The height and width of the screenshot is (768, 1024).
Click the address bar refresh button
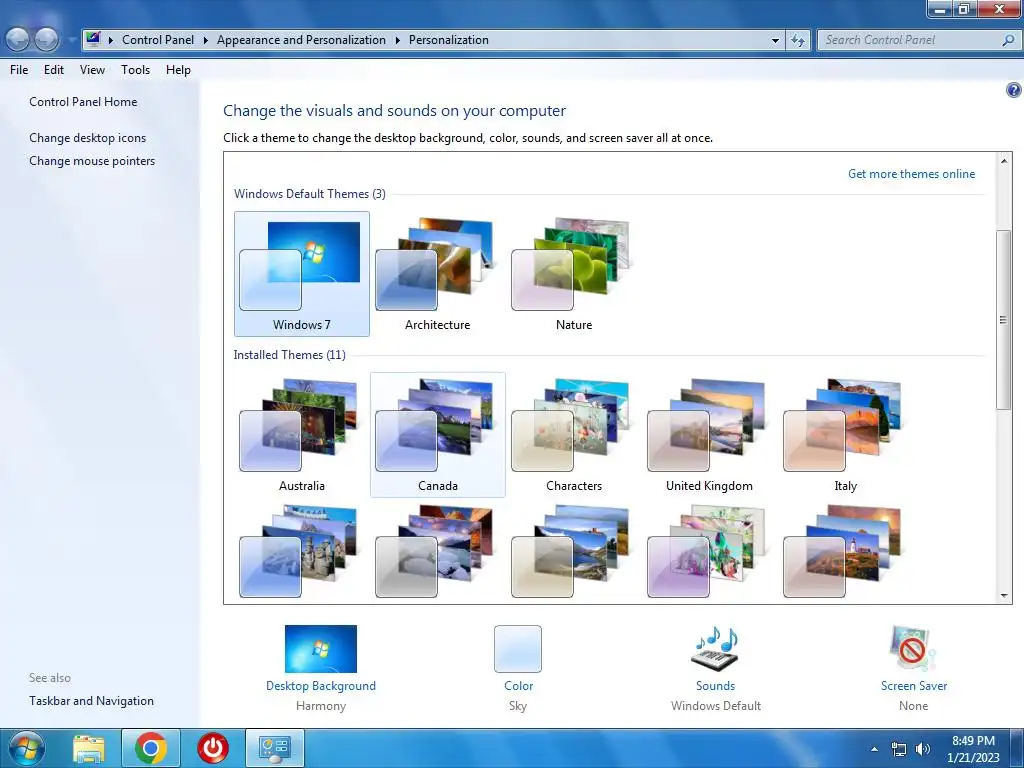[798, 40]
